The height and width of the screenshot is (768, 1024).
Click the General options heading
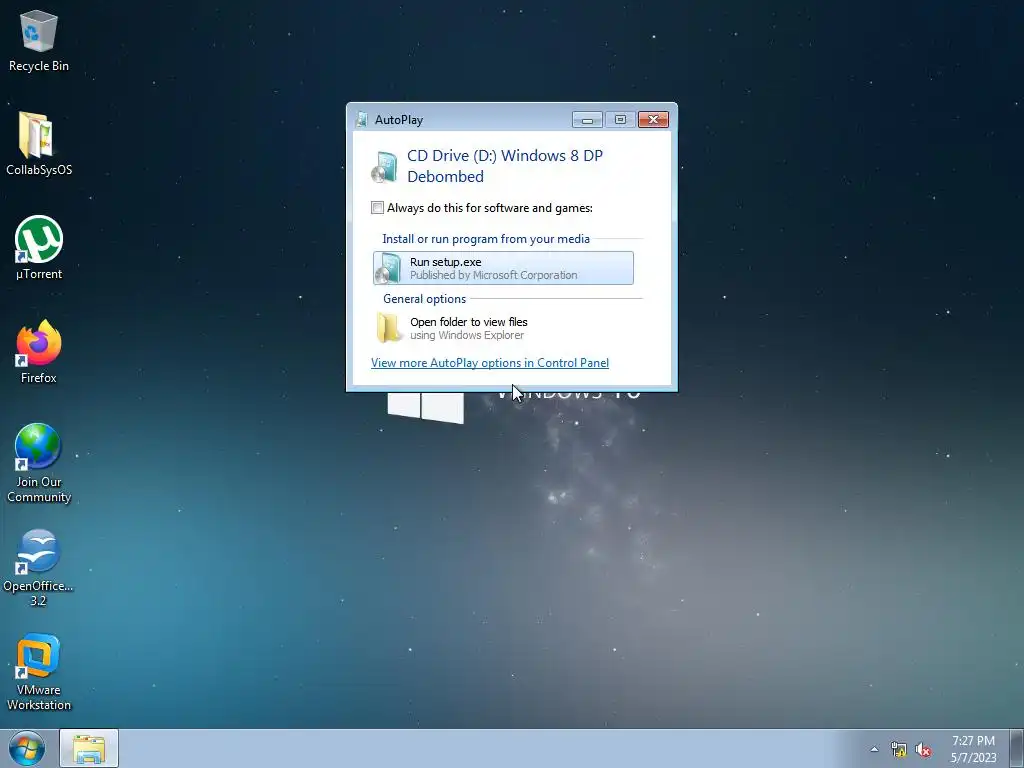424,299
